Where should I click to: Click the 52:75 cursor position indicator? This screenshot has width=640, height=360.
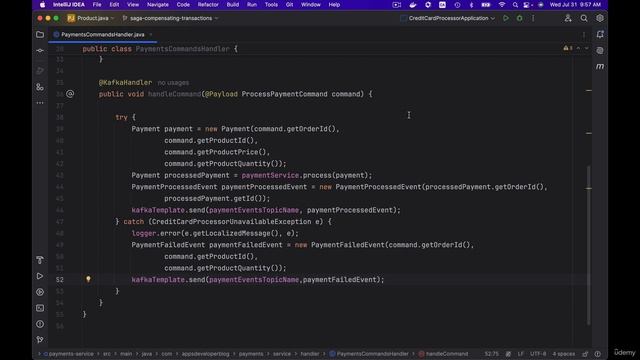tap(491, 354)
